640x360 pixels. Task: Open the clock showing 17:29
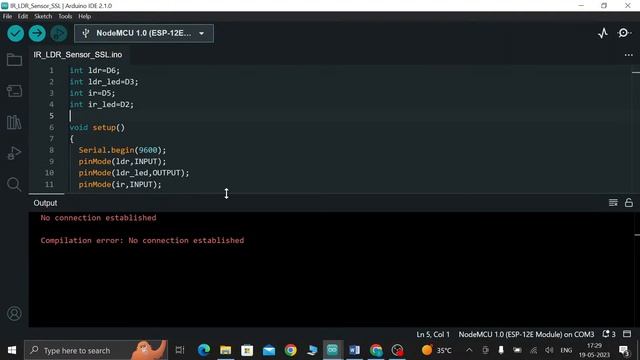point(594,350)
